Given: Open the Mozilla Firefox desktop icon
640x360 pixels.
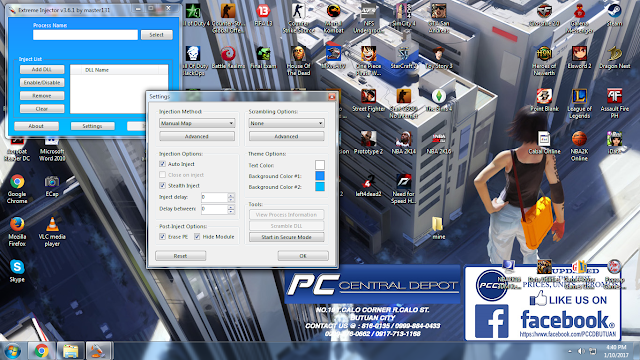Looking at the screenshot, I should click(x=17, y=231).
